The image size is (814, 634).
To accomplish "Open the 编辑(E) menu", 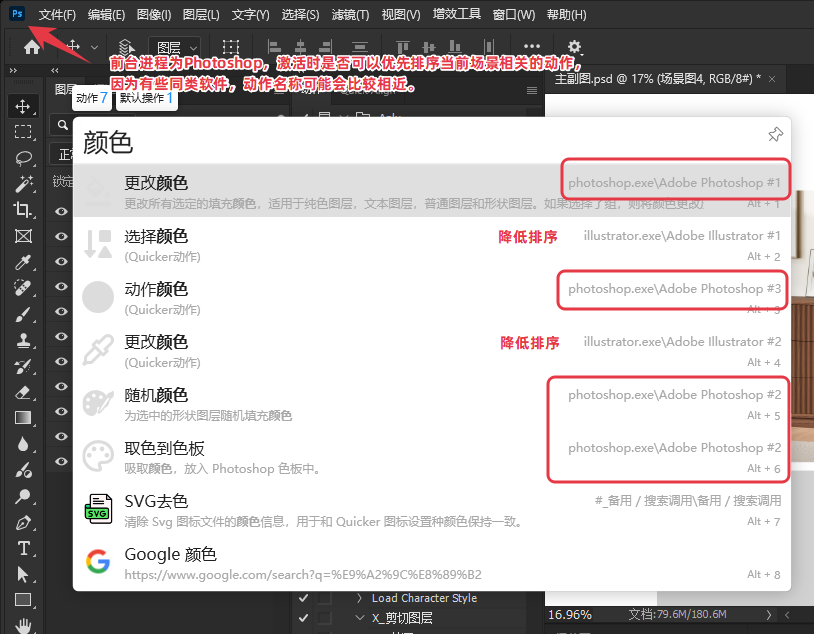I will click(106, 15).
